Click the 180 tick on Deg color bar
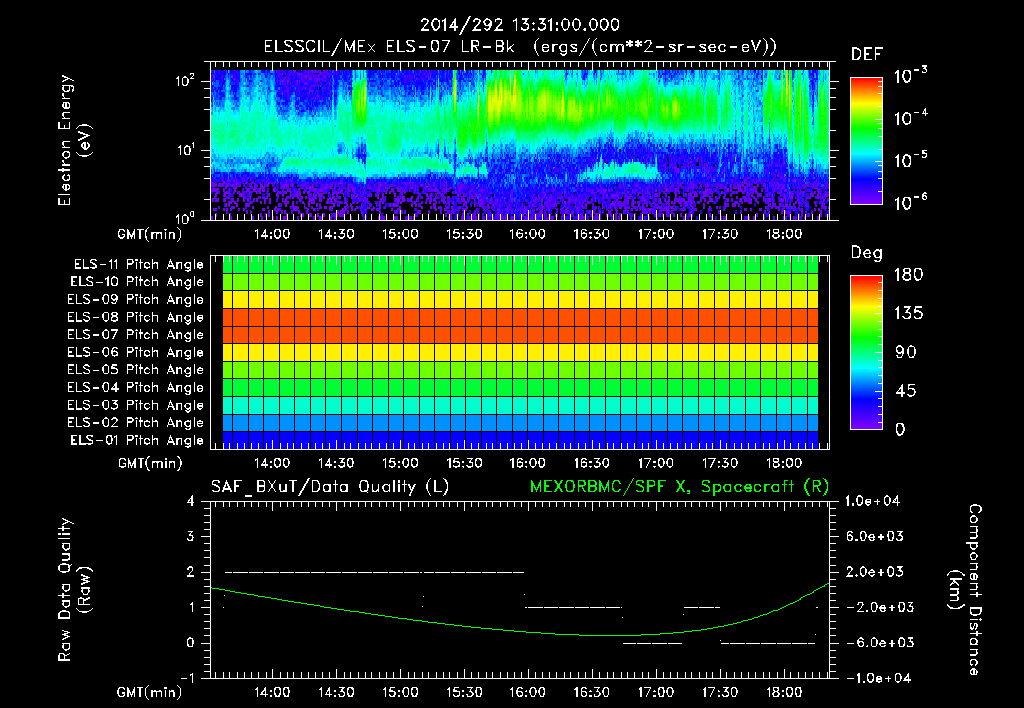The image size is (1024, 708). click(909, 274)
